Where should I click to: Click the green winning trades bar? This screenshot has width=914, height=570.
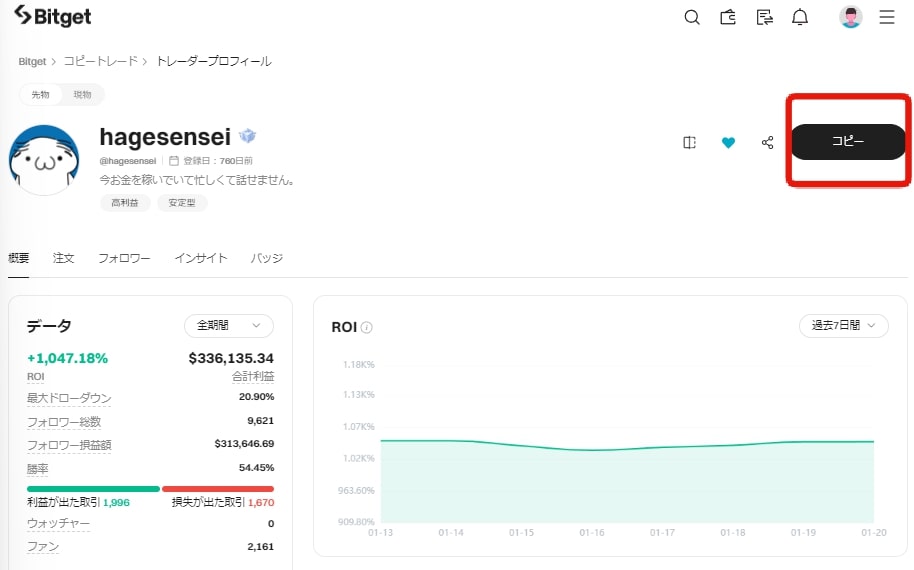[93, 489]
